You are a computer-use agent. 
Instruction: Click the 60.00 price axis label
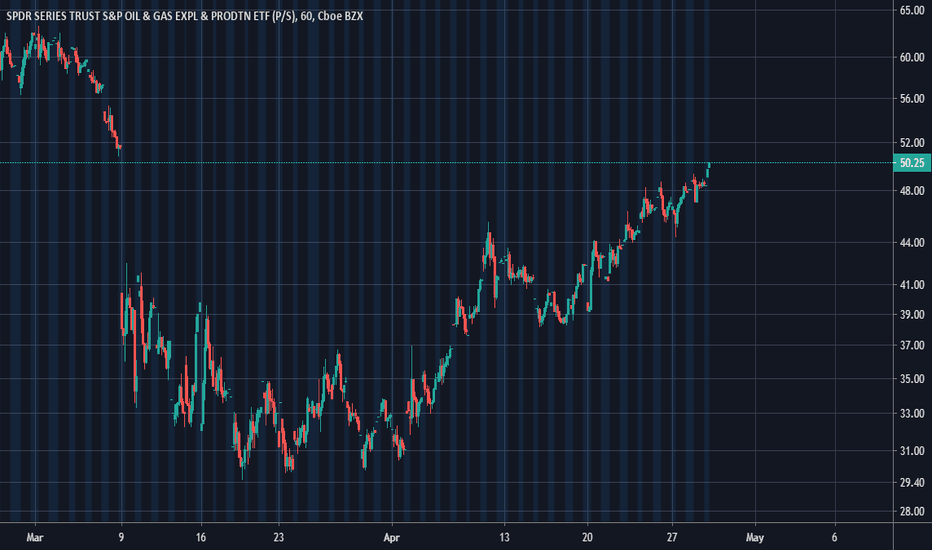point(912,58)
